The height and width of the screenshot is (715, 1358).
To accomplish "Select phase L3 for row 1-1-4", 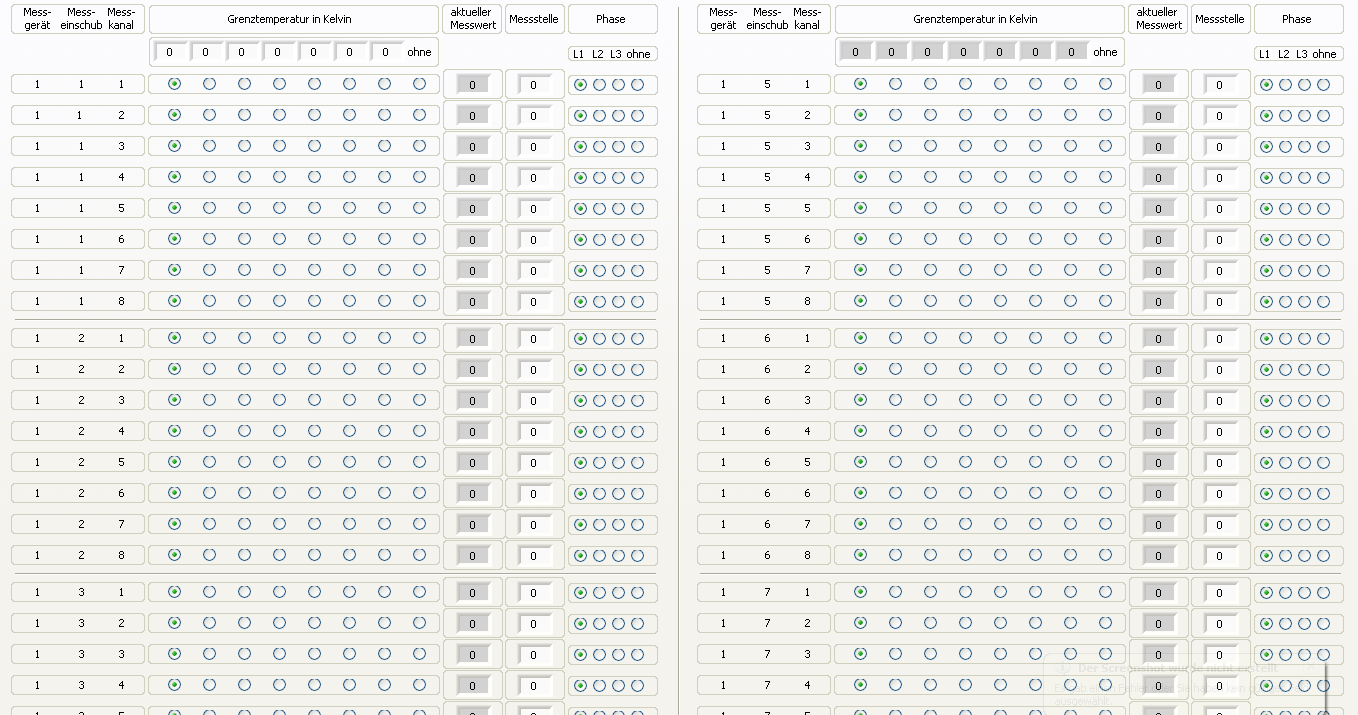I will point(618,178).
